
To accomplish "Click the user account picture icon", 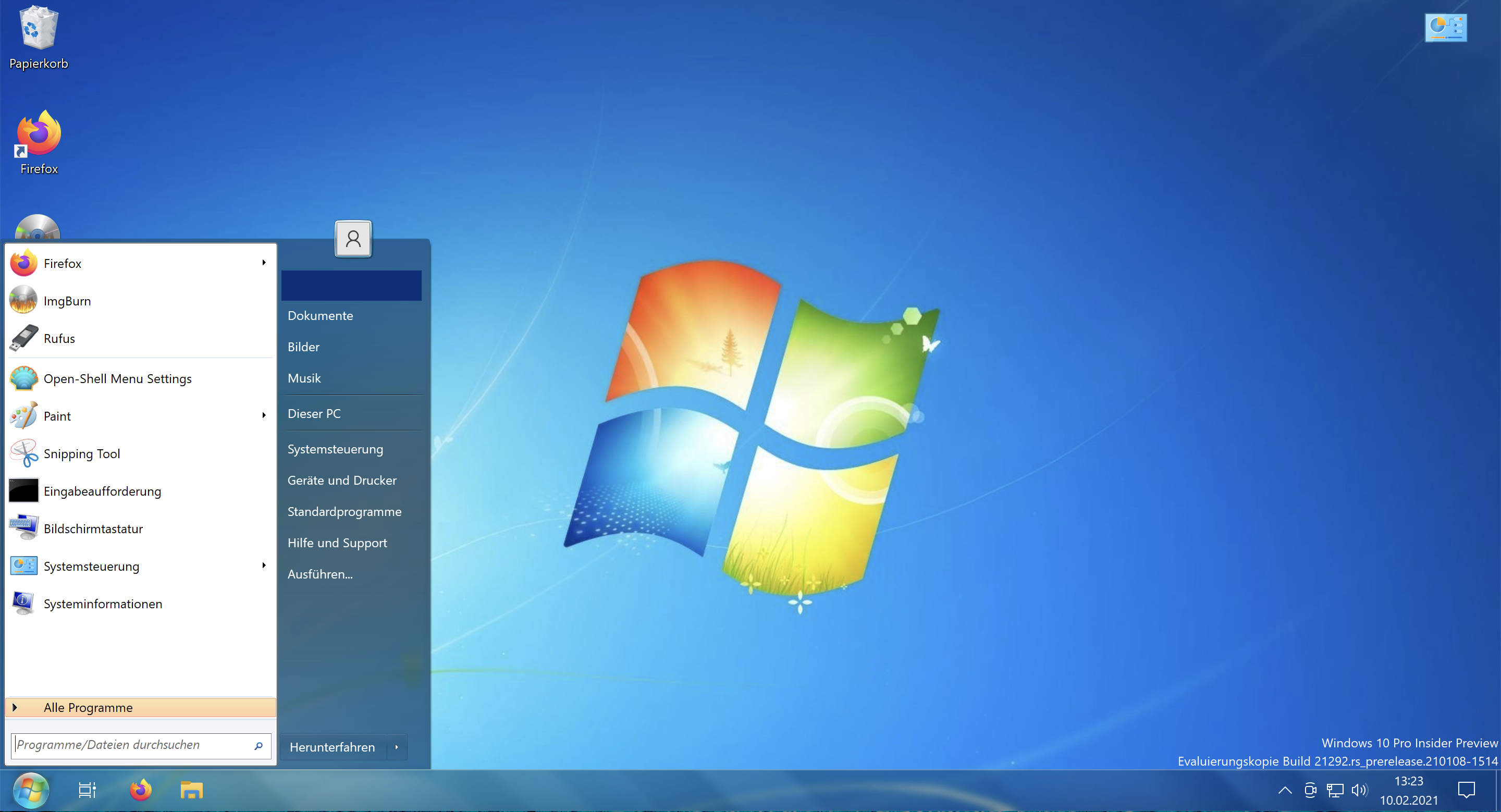I will [x=352, y=239].
